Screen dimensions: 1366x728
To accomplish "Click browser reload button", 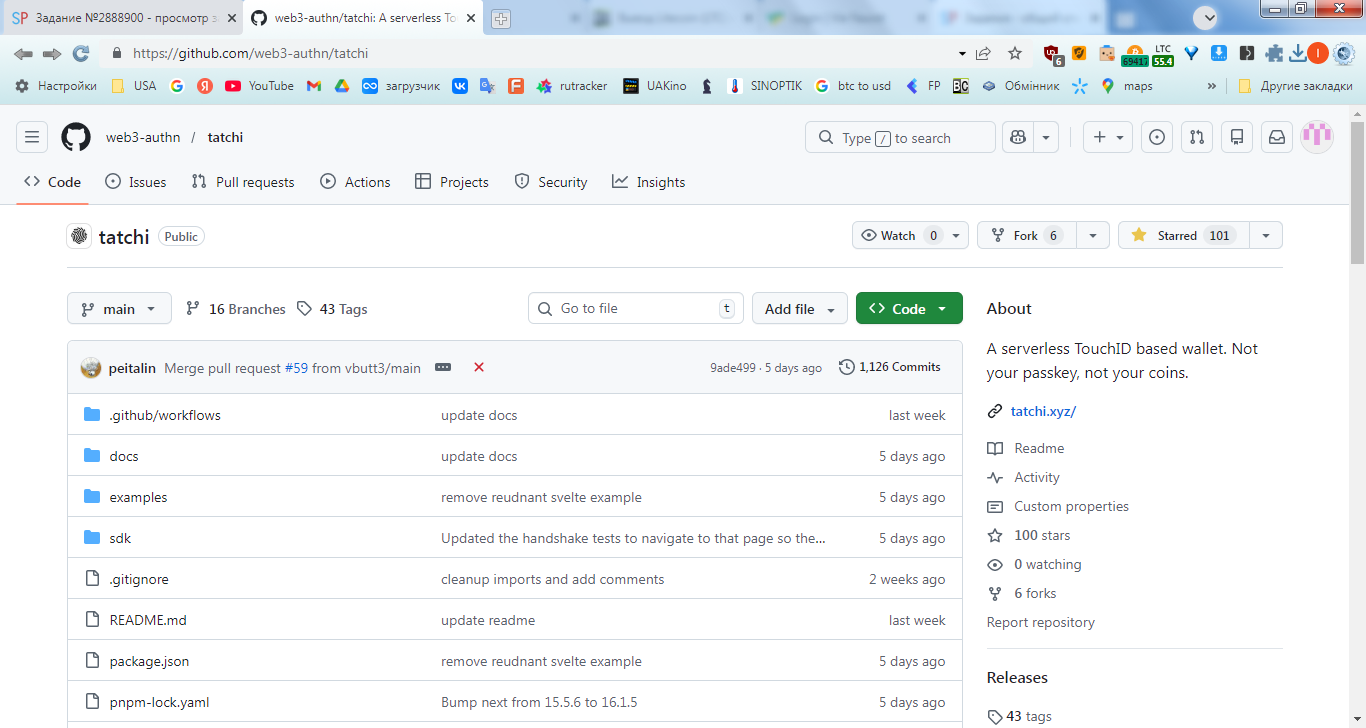I will (x=81, y=53).
